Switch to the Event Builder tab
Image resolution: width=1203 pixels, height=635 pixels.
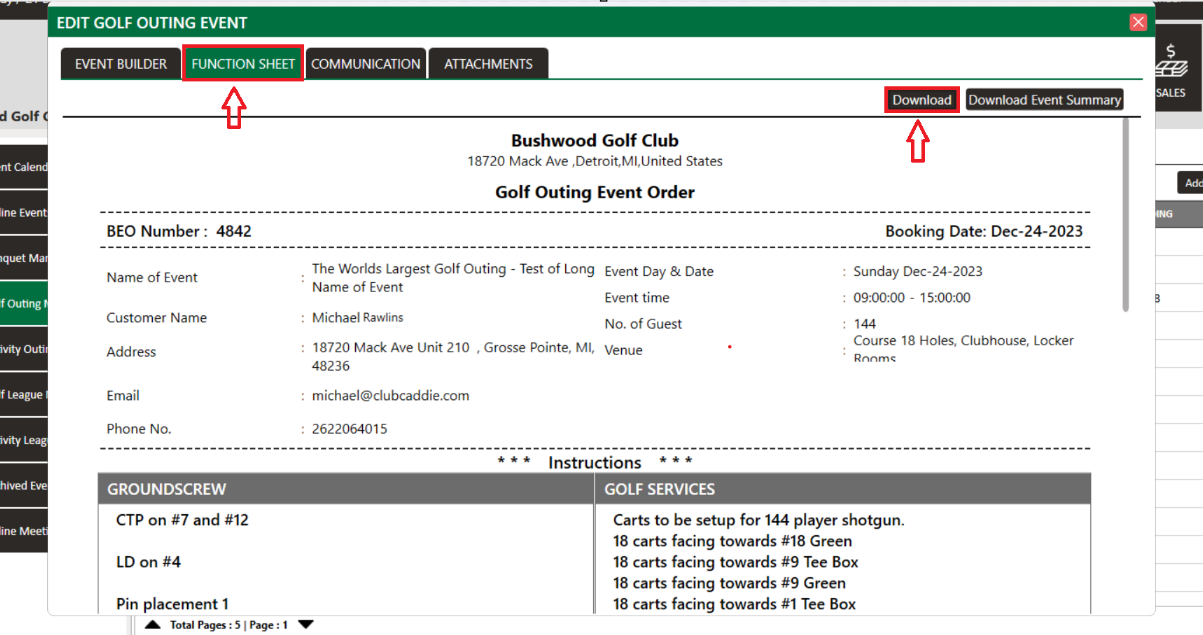[x=121, y=64]
